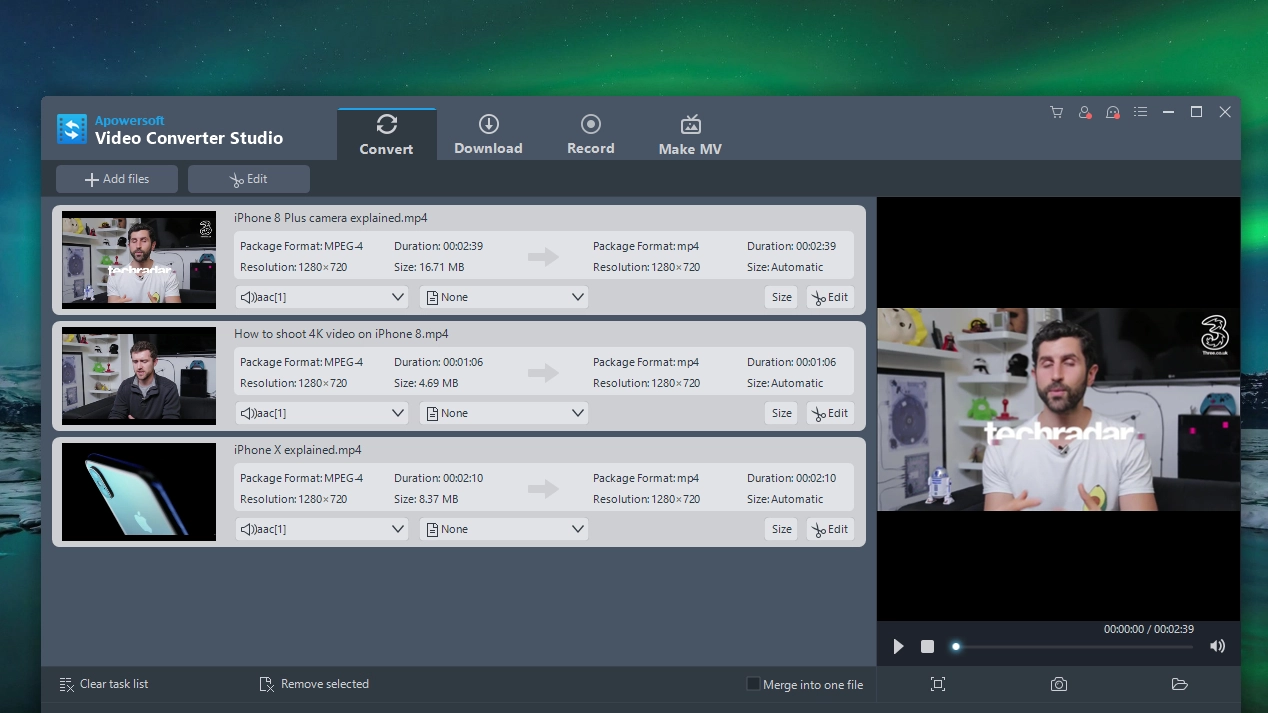
Task: Click the top toolbar Edit button
Action: [x=249, y=179]
